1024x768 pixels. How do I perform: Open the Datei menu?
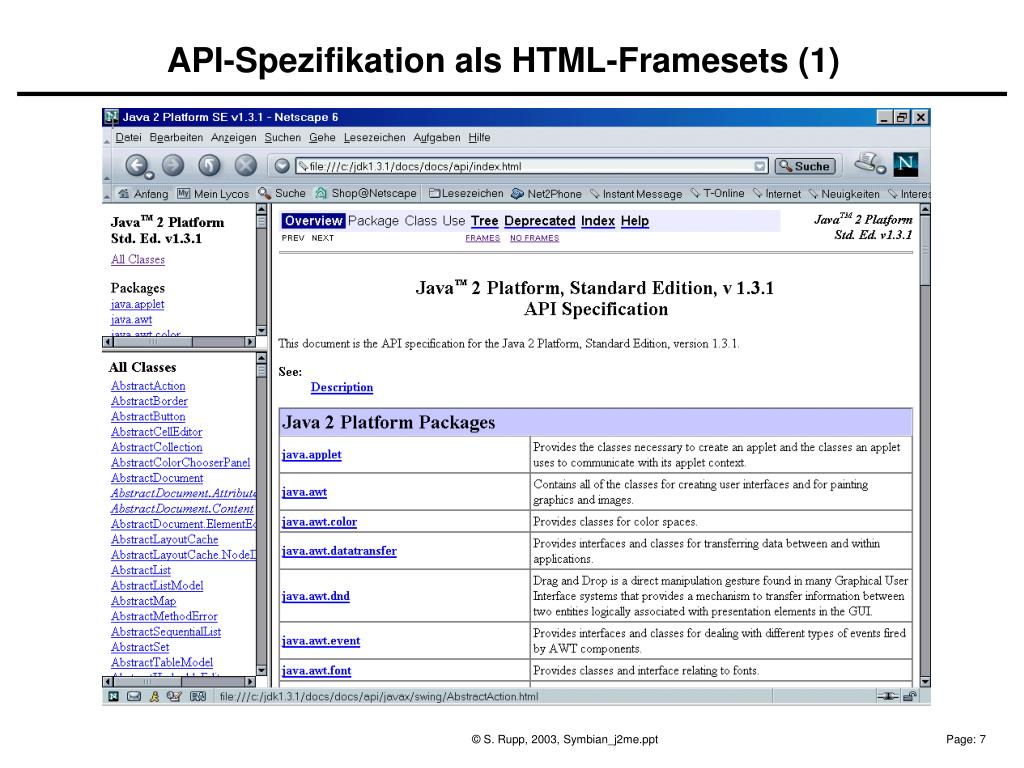click(x=129, y=138)
